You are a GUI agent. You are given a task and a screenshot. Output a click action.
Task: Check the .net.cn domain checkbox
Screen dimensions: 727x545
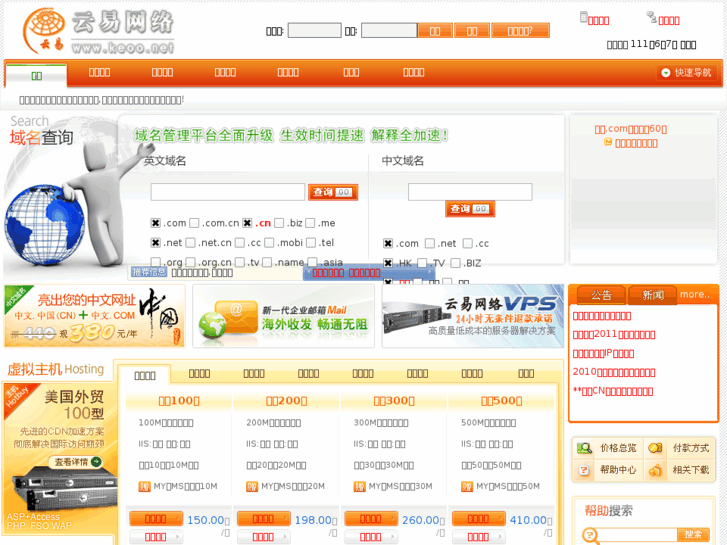coord(191,243)
